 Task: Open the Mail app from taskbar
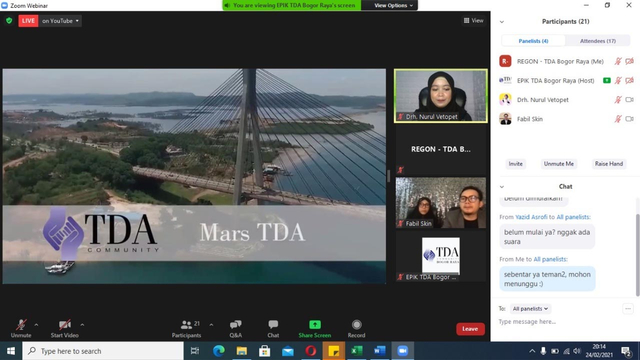288,351
